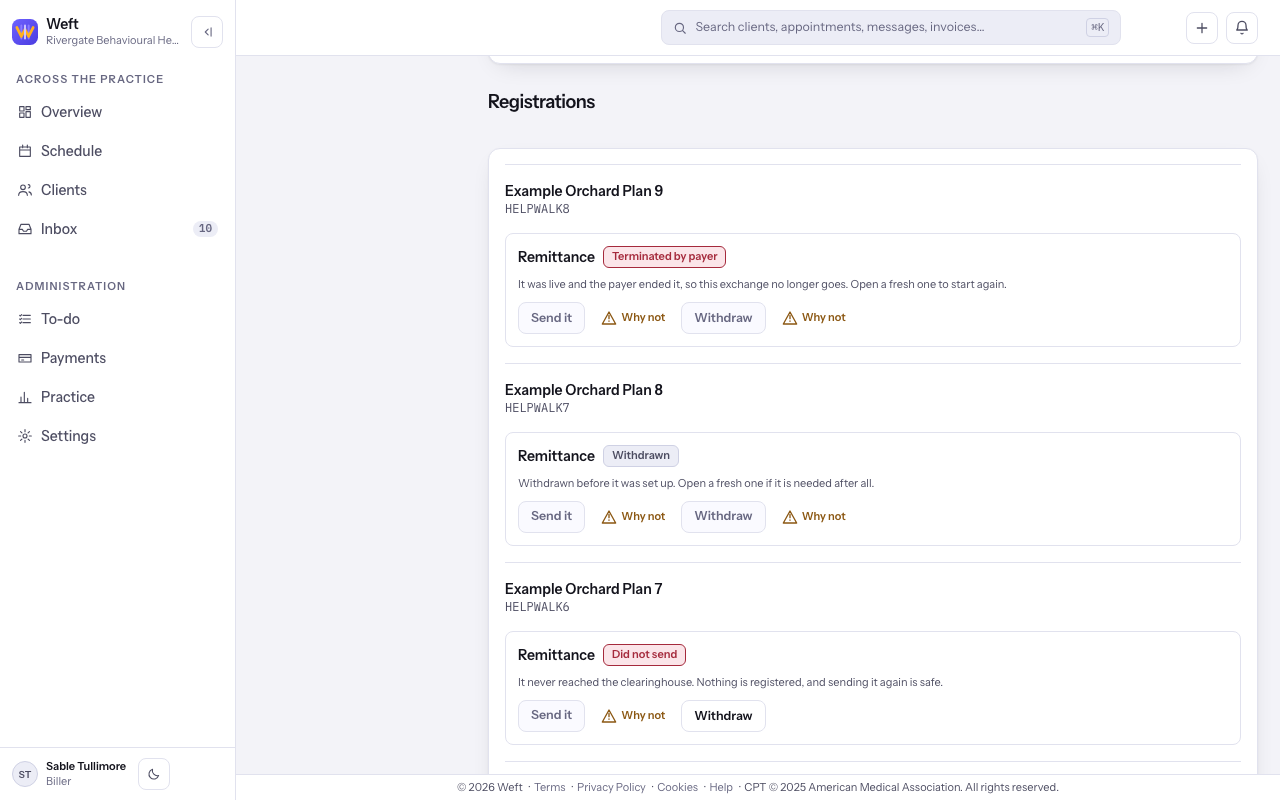Click Withdraw for Example Orchard Plan 9
Screen dimensions: 1280x800
pyautogui.click(x=723, y=318)
